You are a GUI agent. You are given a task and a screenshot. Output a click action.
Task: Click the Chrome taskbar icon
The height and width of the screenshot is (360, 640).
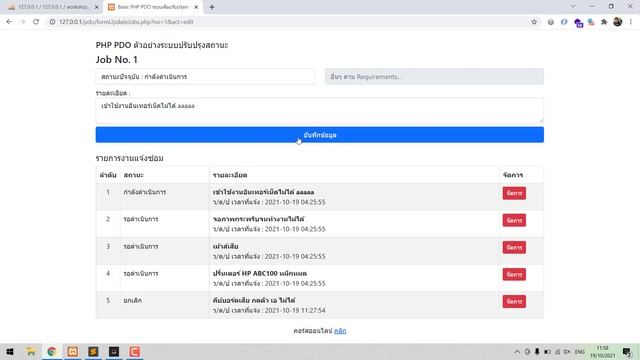point(51,352)
